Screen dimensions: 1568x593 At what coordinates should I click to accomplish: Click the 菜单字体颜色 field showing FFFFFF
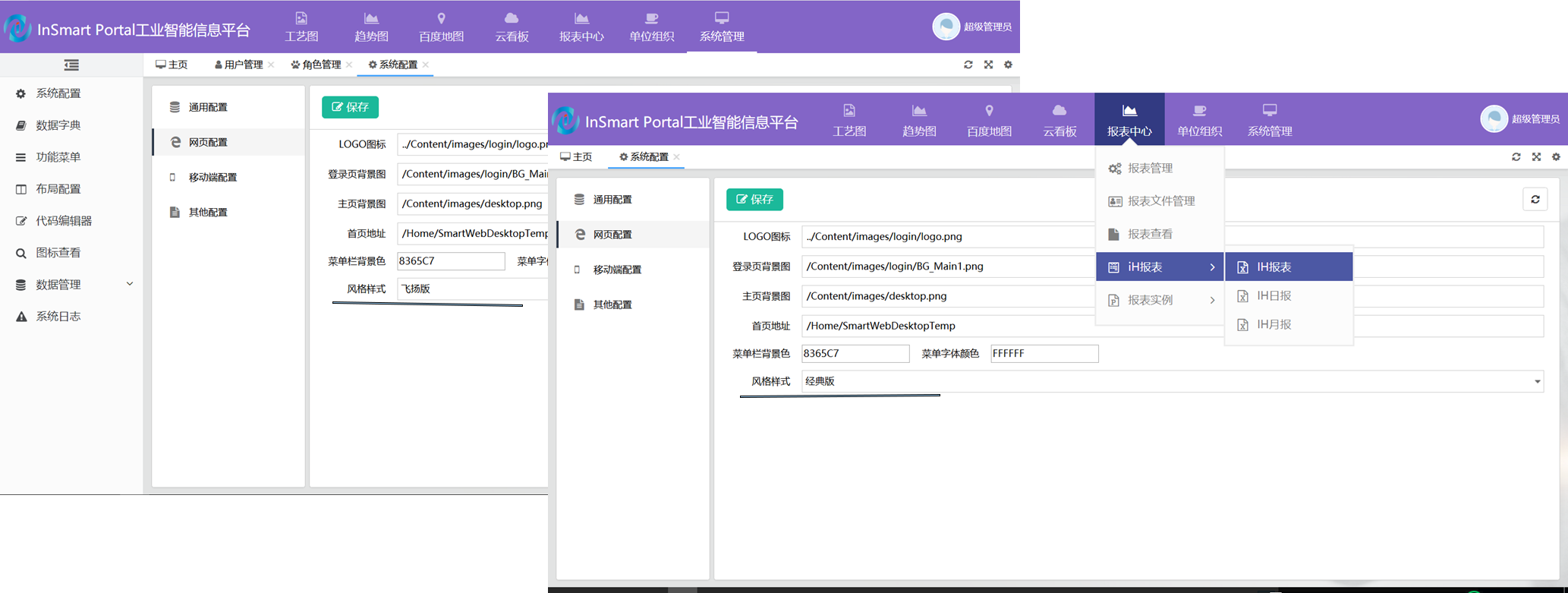click(x=1044, y=353)
